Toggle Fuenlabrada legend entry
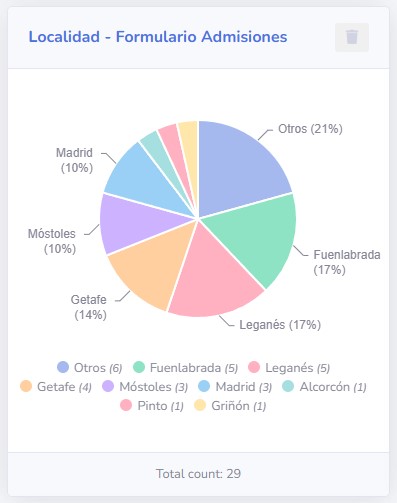 pyautogui.click(x=185, y=368)
